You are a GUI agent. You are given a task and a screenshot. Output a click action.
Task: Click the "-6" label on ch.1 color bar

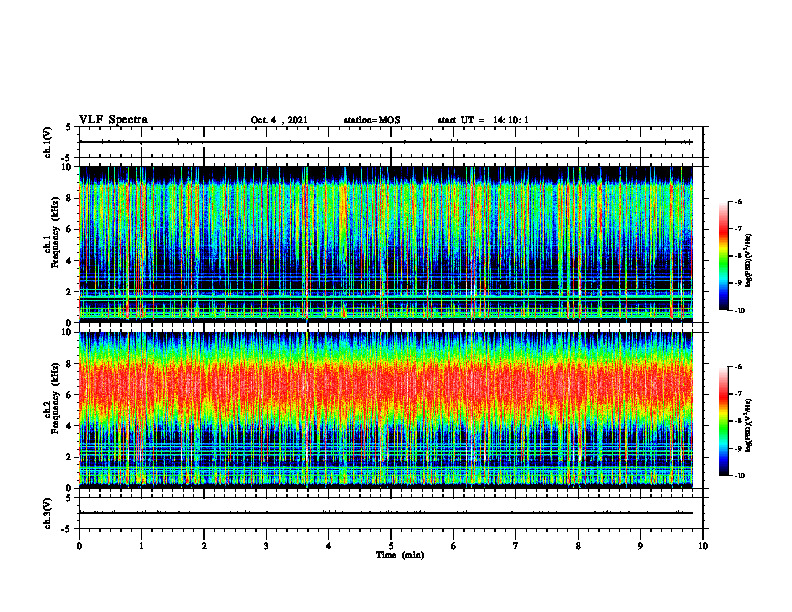click(737, 202)
